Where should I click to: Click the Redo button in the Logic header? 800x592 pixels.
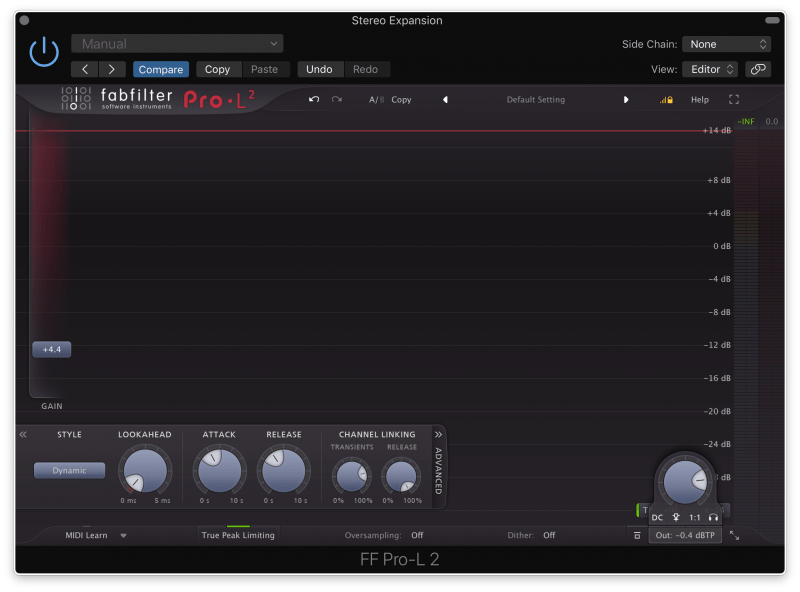click(365, 69)
